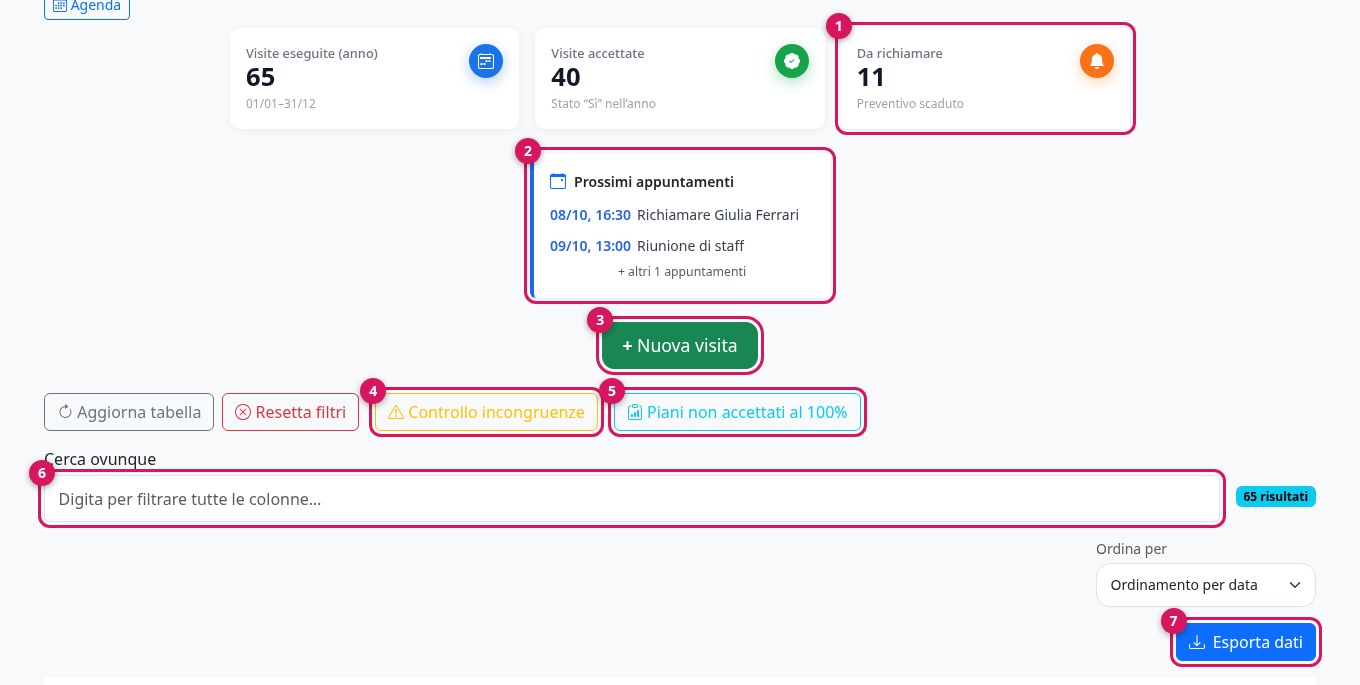Viewport: 1360px width, 685px height.
Task: Click the circled X icon in Resetta filtri
Action: click(243, 412)
